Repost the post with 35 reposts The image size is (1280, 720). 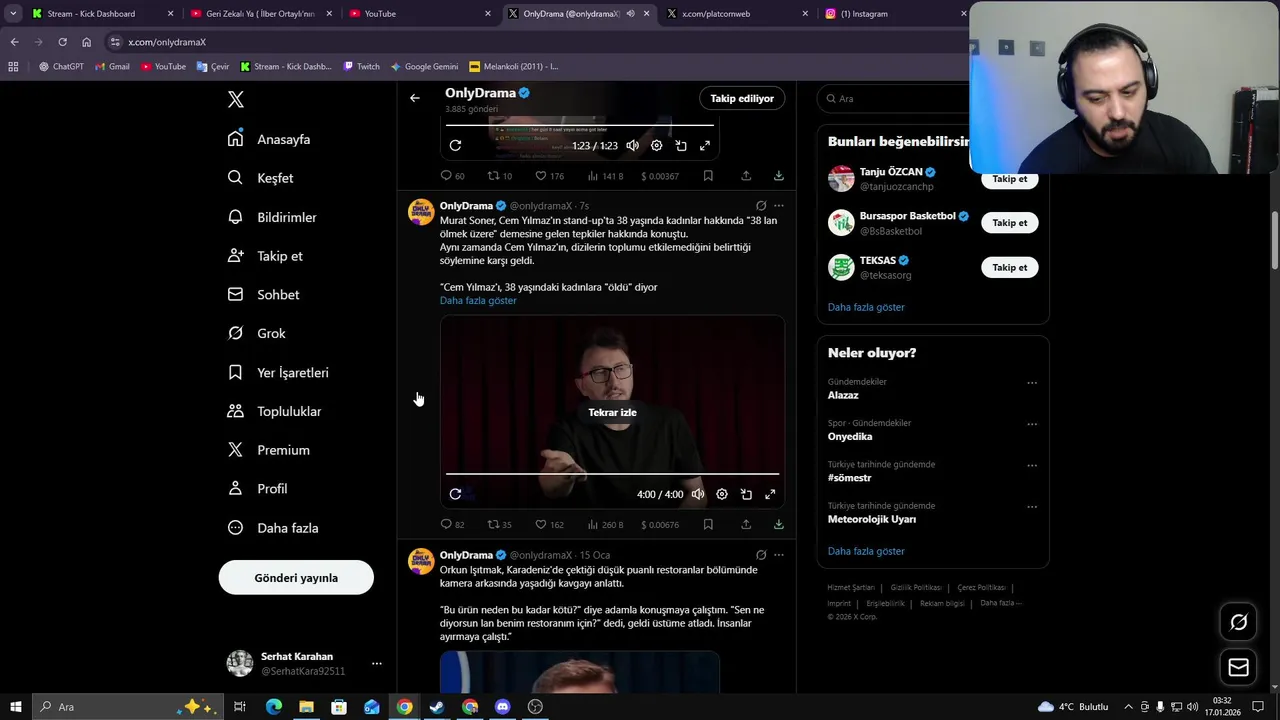click(x=499, y=524)
